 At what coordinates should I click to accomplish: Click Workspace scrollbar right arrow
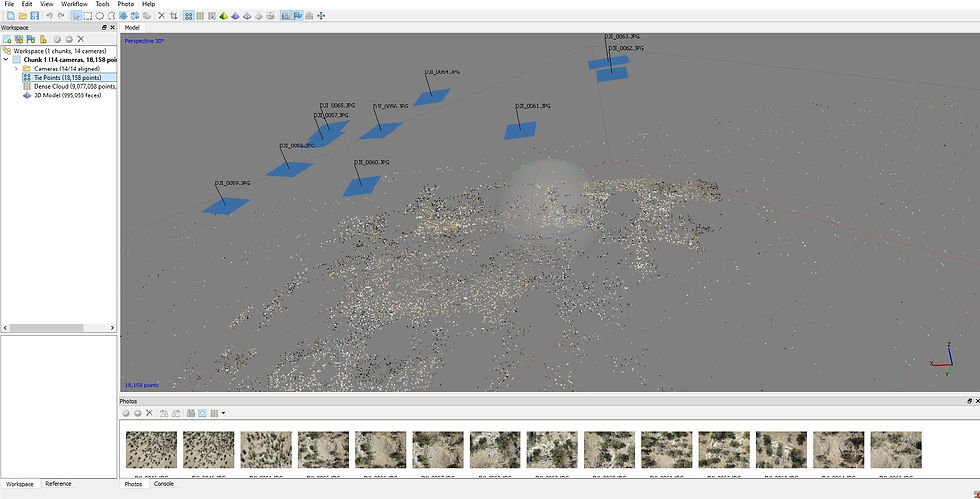point(112,328)
